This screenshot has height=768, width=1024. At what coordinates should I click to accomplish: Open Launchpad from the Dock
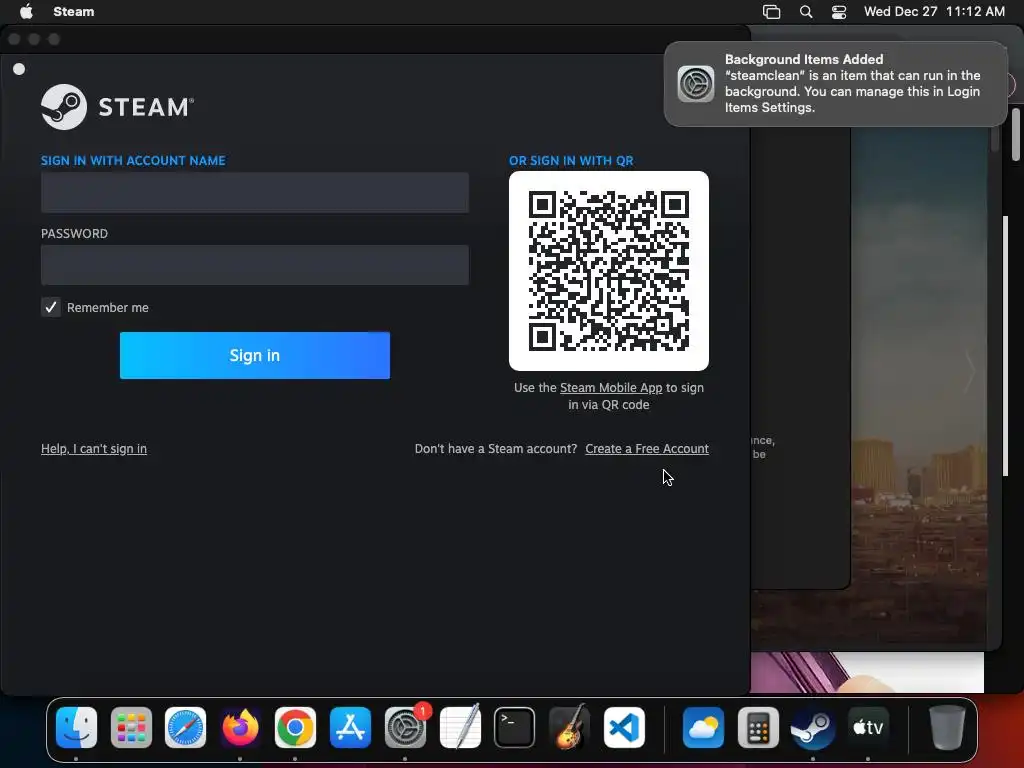coord(131,728)
